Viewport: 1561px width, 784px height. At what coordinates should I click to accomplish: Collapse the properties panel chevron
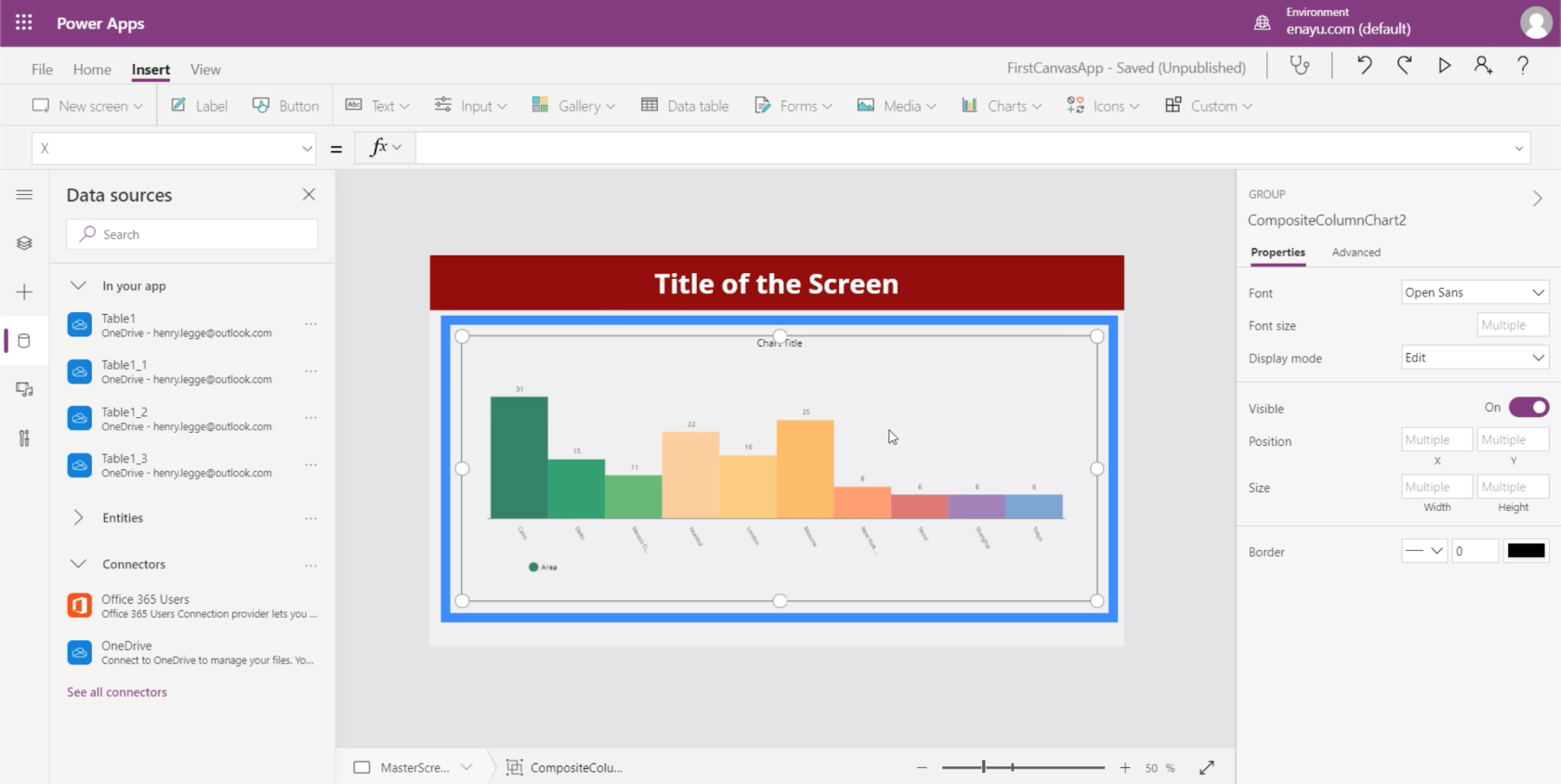pos(1538,198)
